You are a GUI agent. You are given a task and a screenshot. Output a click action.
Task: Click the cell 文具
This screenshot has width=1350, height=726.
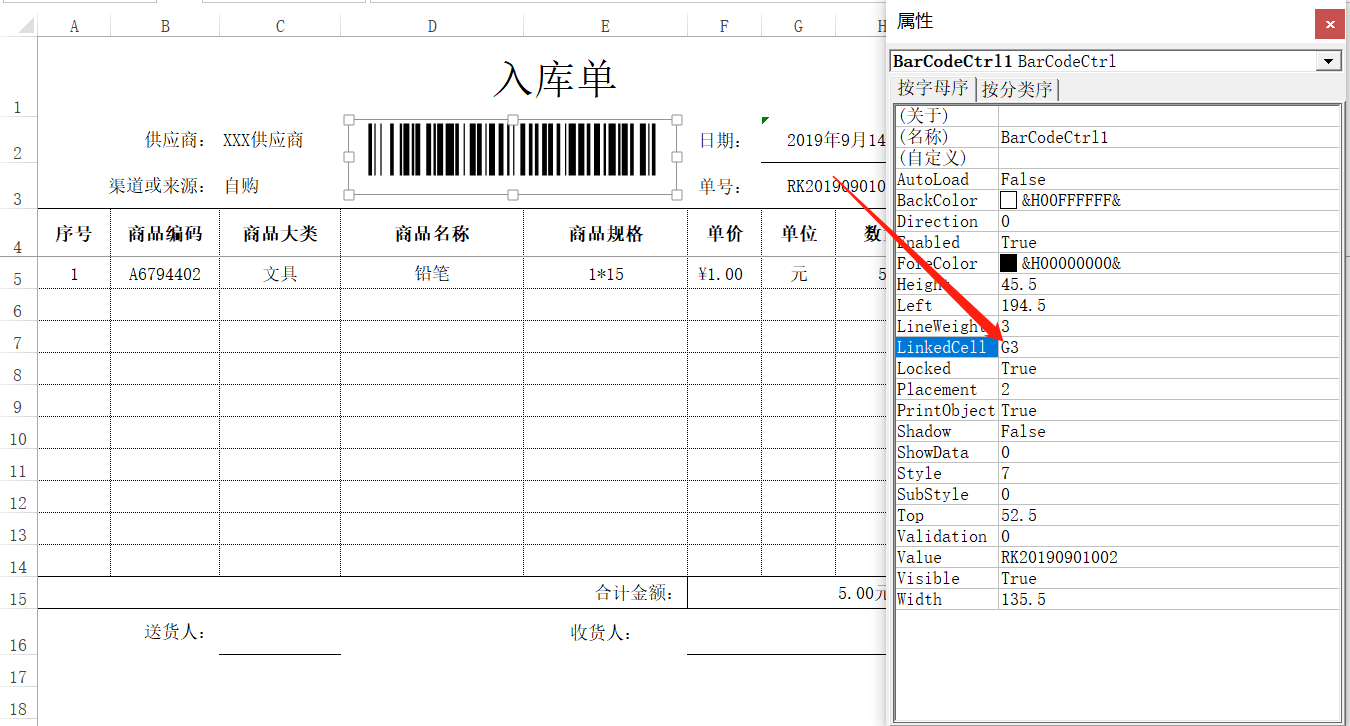pyautogui.click(x=280, y=273)
